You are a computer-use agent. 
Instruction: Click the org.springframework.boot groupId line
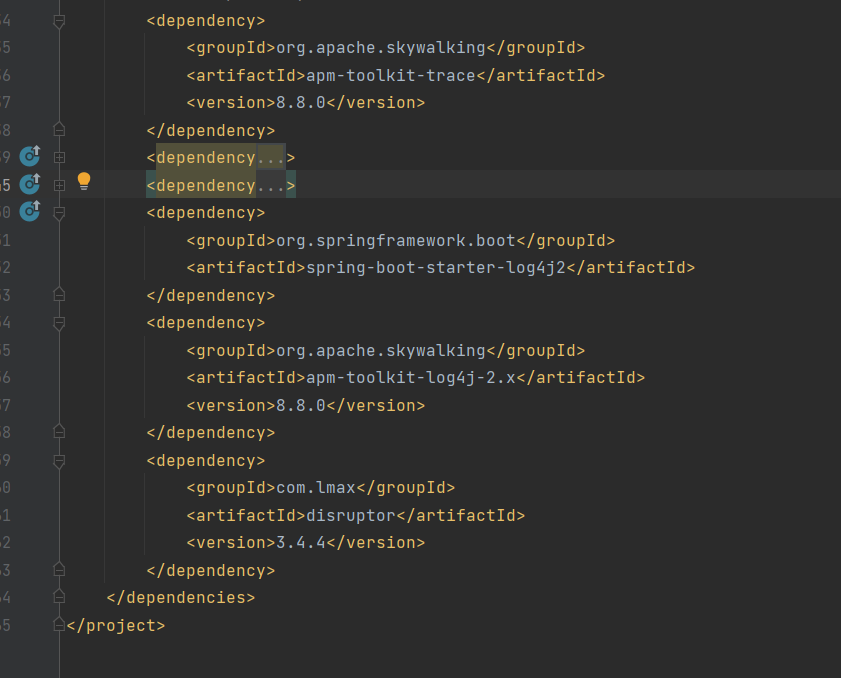tap(401, 240)
